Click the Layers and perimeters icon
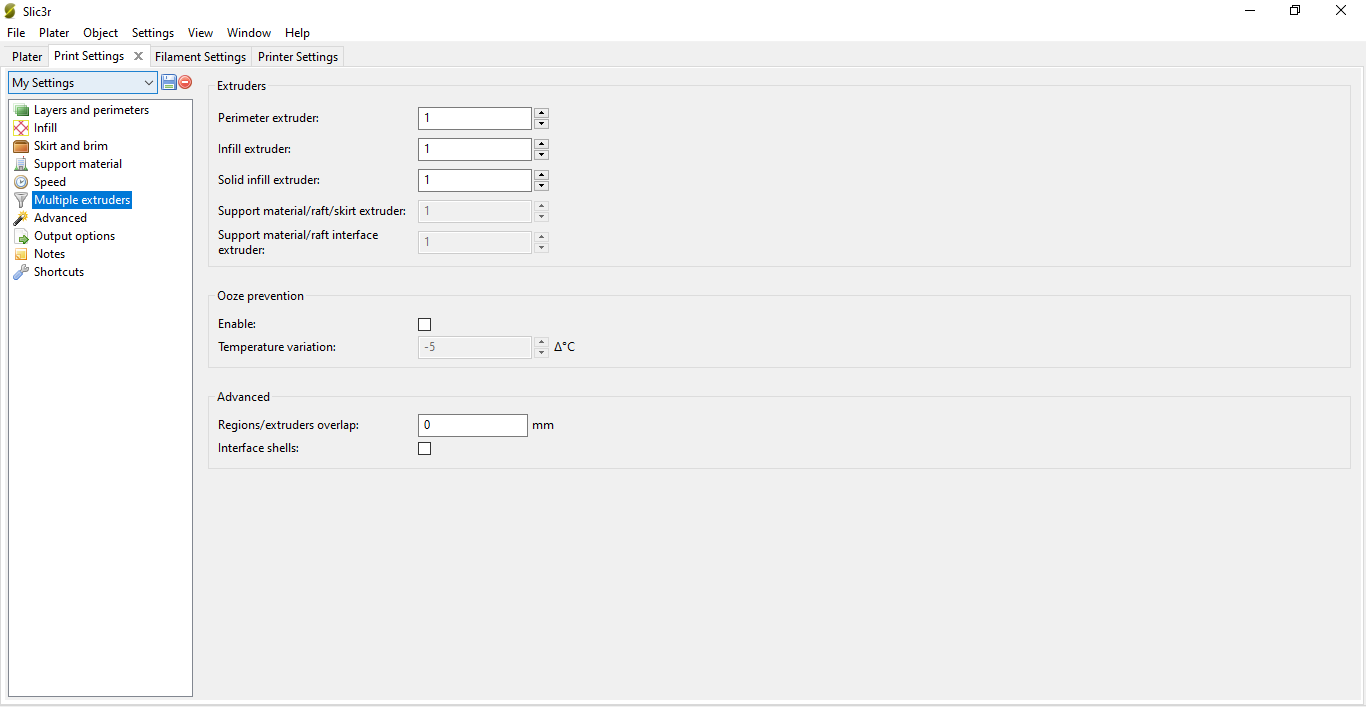This screenshot has height=707, width=1366. (x=21, y=110)
